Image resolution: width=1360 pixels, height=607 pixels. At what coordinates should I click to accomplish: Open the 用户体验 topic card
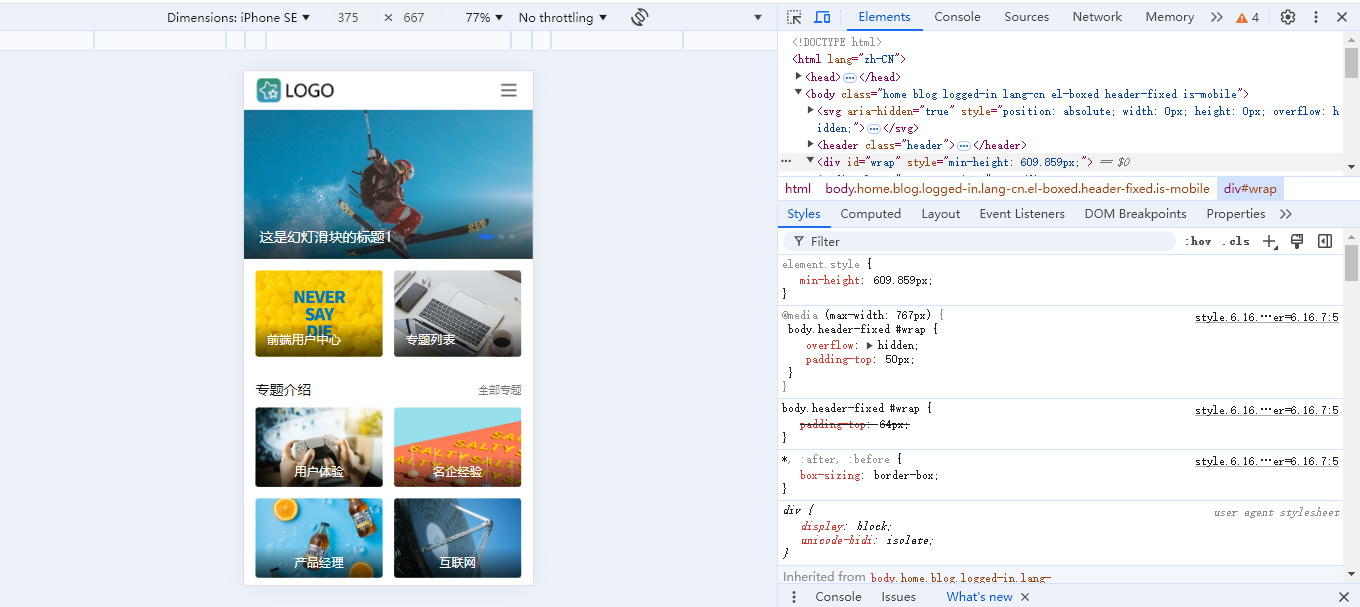(319, 447)
